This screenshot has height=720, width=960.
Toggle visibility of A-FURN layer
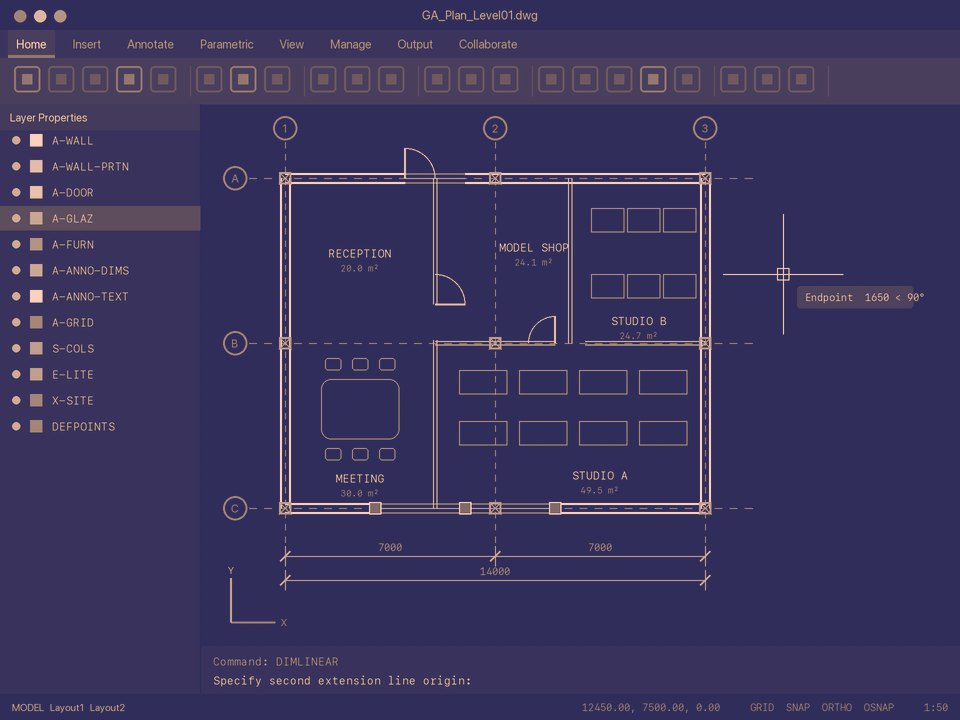17,244
